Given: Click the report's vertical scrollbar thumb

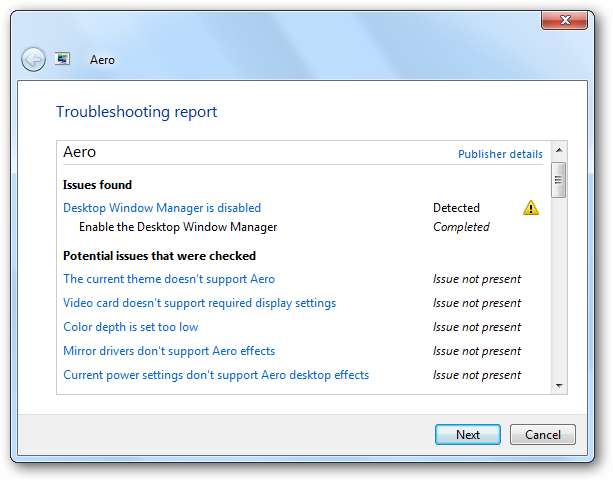Looking at the screenshot, I should [x=559, y=180].
